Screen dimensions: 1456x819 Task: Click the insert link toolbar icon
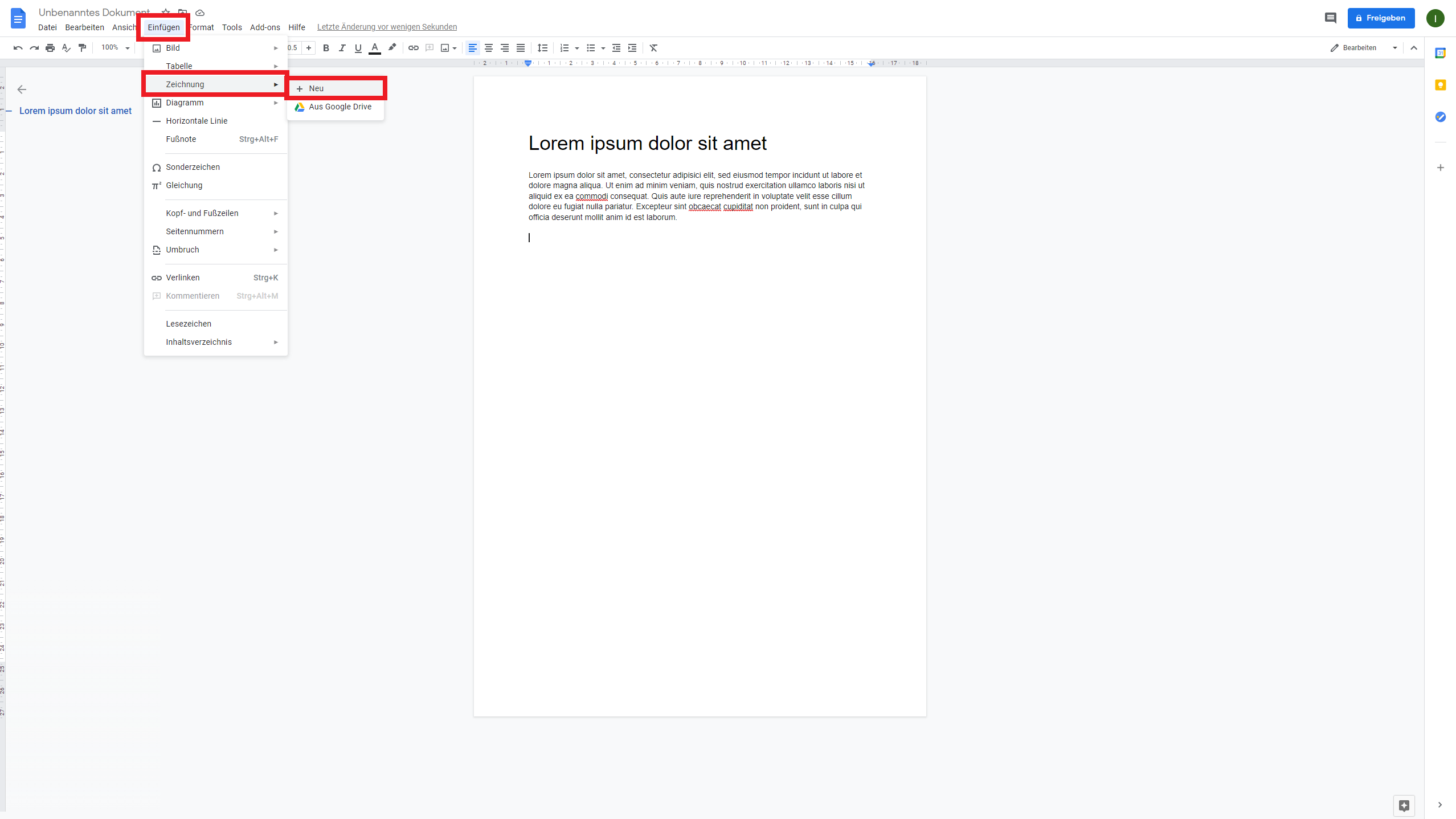click(413, 48)
